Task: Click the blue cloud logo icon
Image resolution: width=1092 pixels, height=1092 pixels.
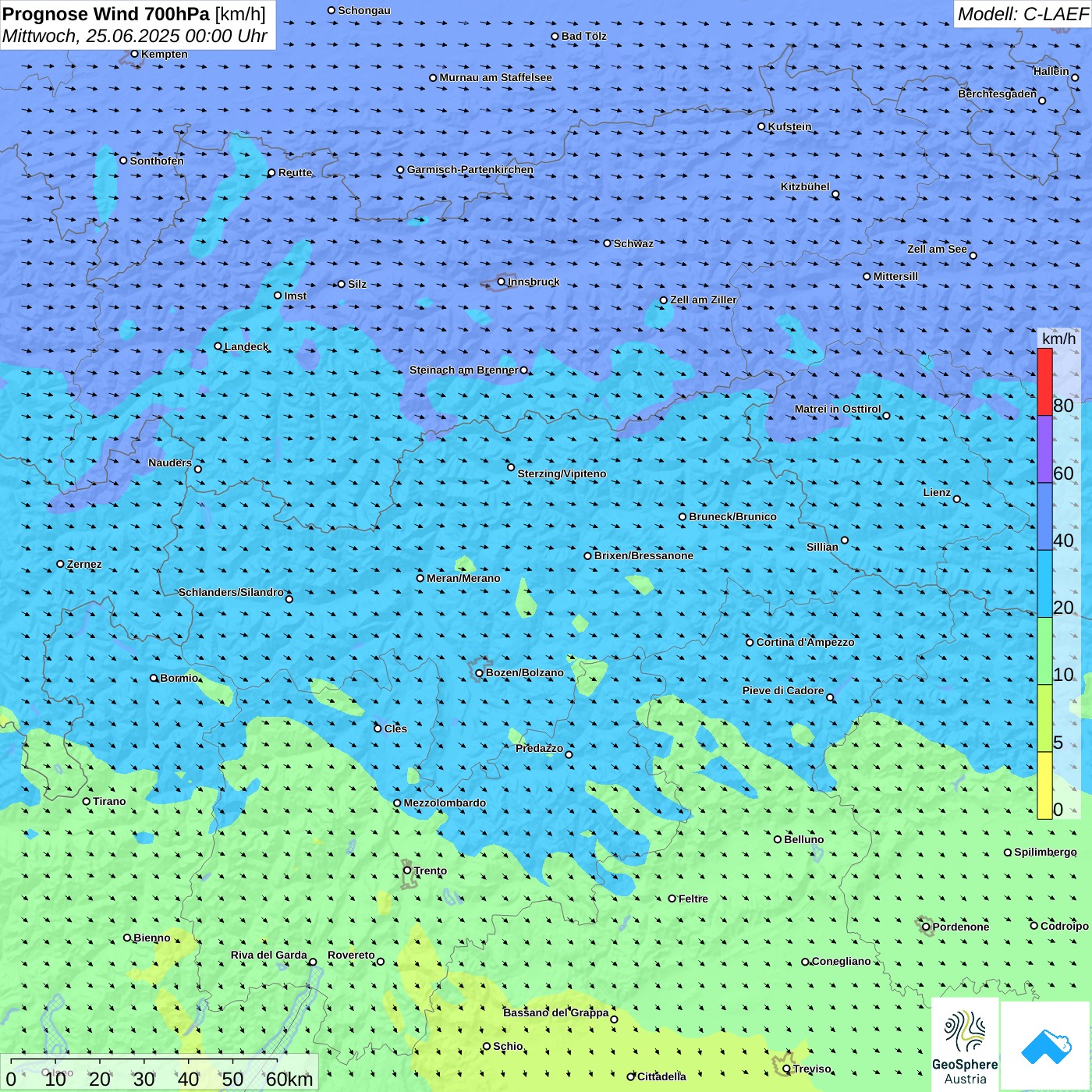Action: (1046, 1046)
